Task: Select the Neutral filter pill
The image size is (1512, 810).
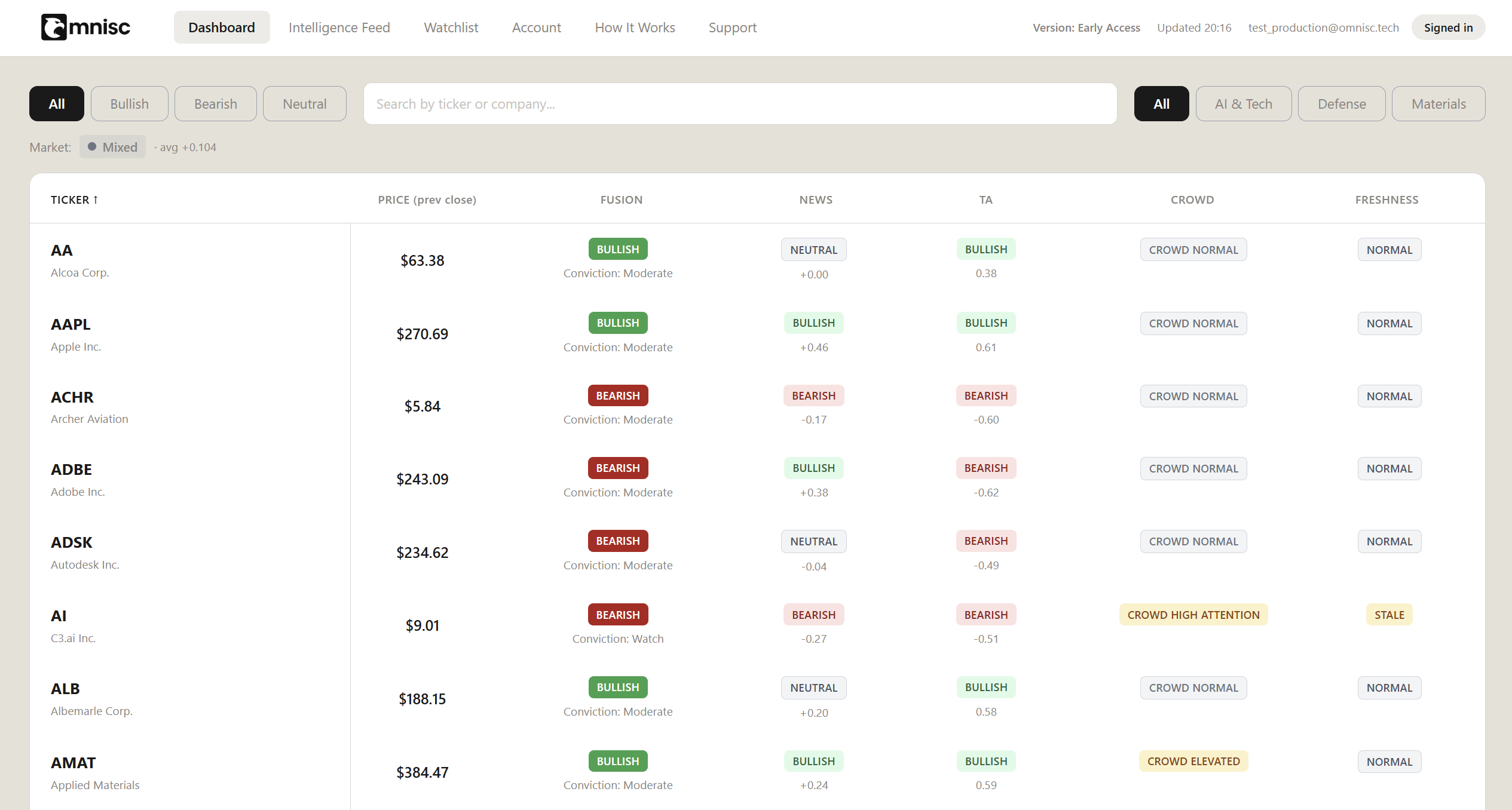Action: [304, 104]
